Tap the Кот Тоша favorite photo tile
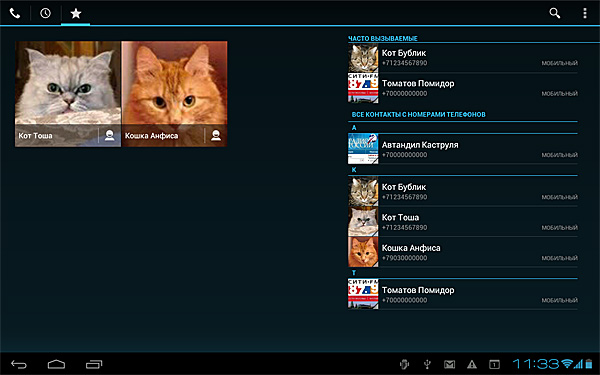 click(x=68, y=94)
